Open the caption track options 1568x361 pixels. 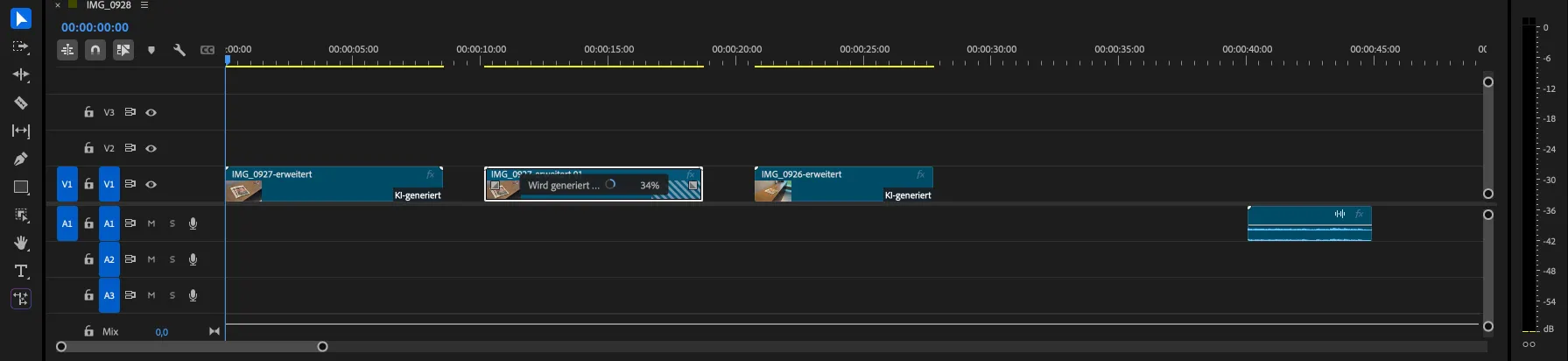[x=207, y=50]
